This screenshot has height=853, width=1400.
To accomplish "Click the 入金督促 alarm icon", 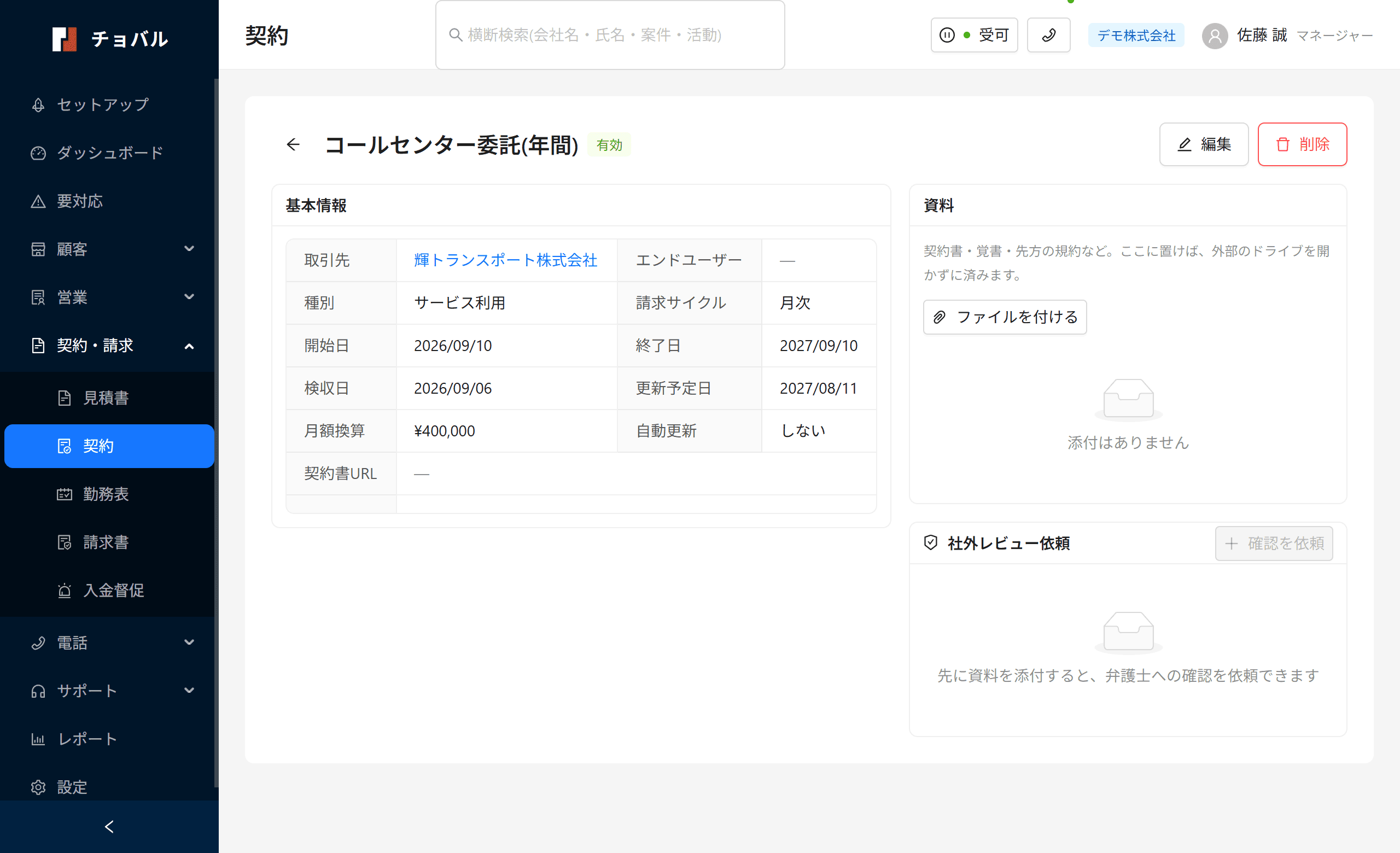I will pos(64,591).
